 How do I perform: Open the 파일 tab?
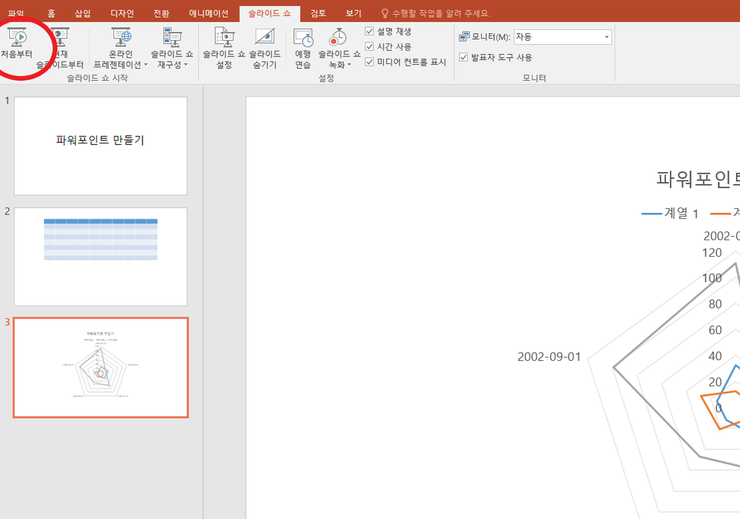(x=16, y=13)
